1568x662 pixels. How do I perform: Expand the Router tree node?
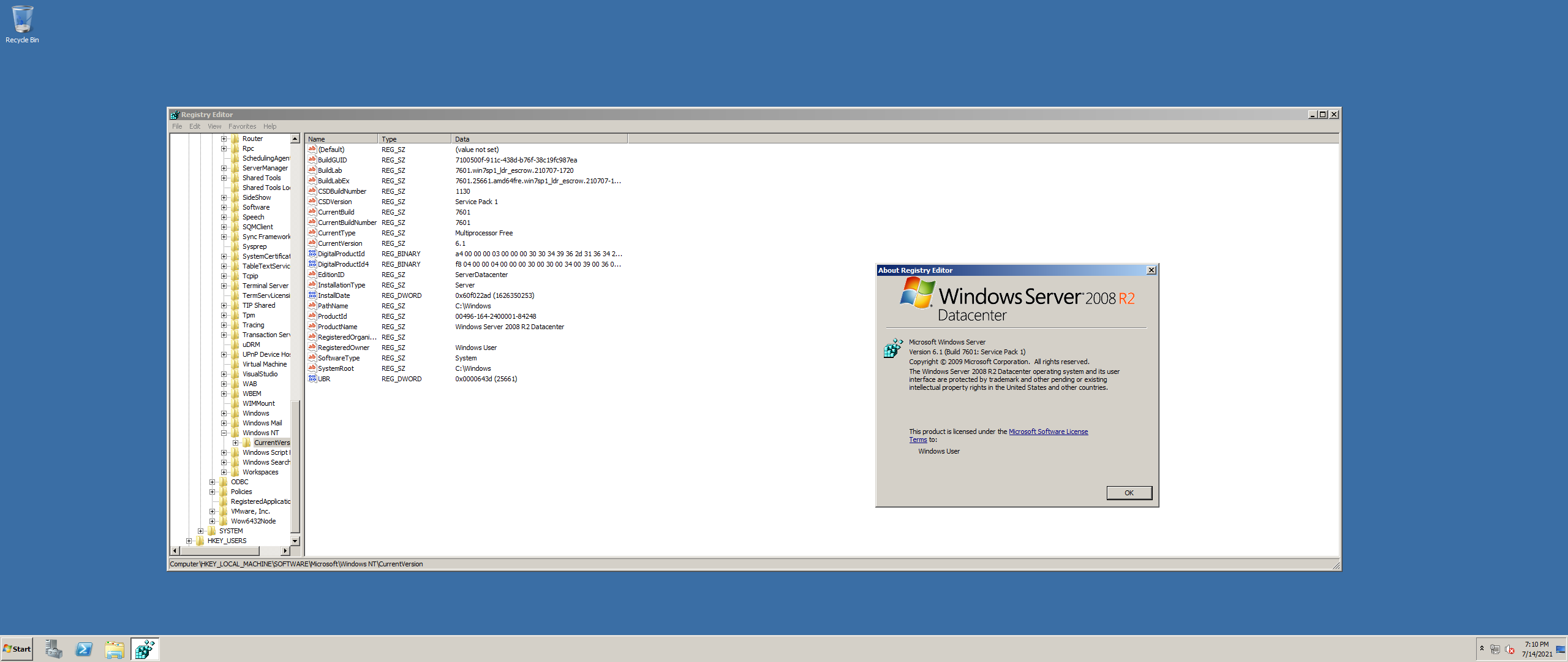point(224,139)
